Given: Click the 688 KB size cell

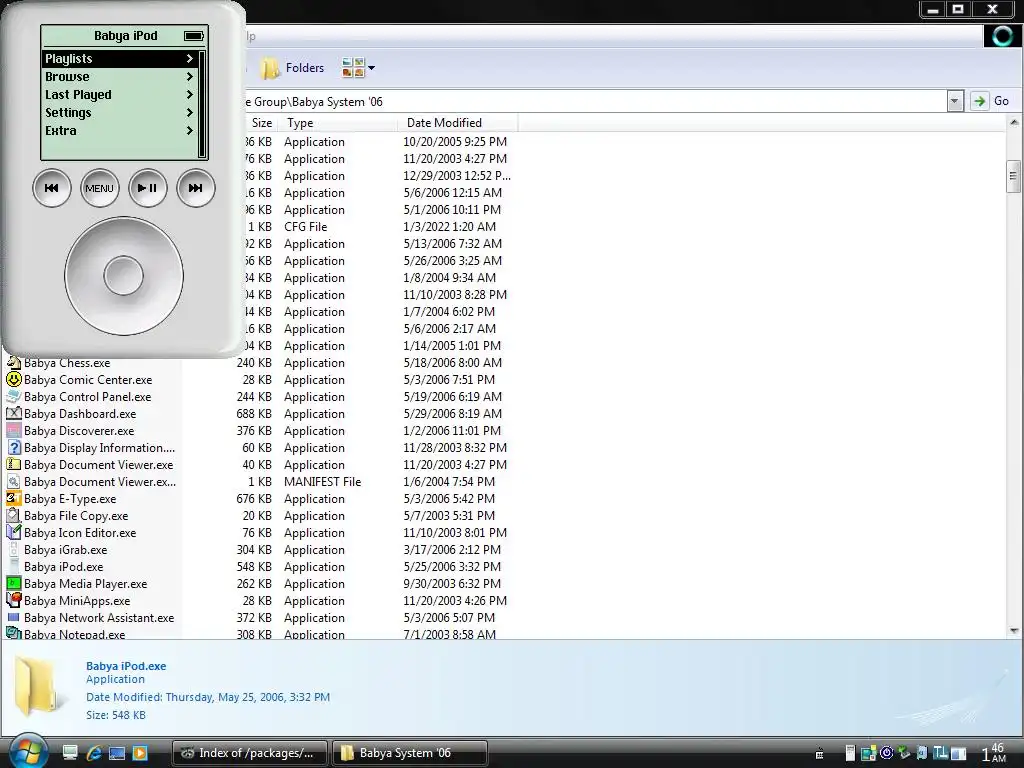Looking at the screenshot, I should coord(254,414).
